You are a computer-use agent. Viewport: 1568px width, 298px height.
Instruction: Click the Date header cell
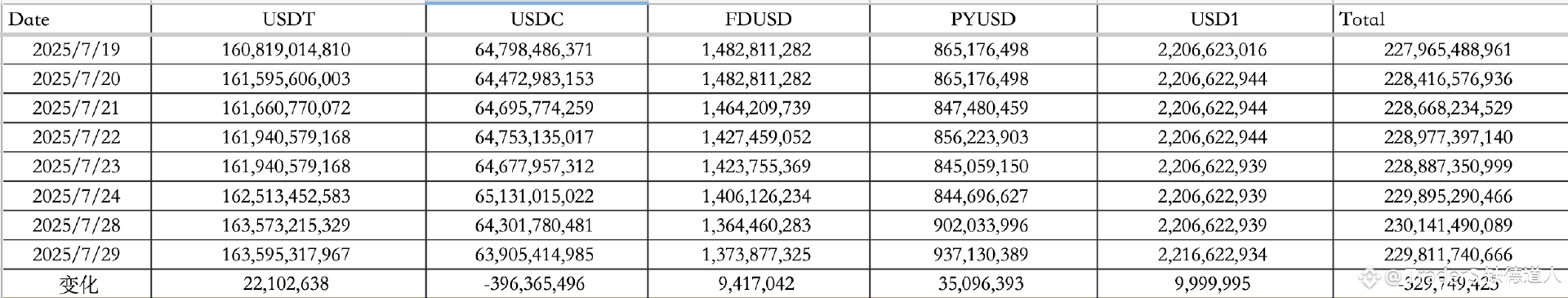76,19
